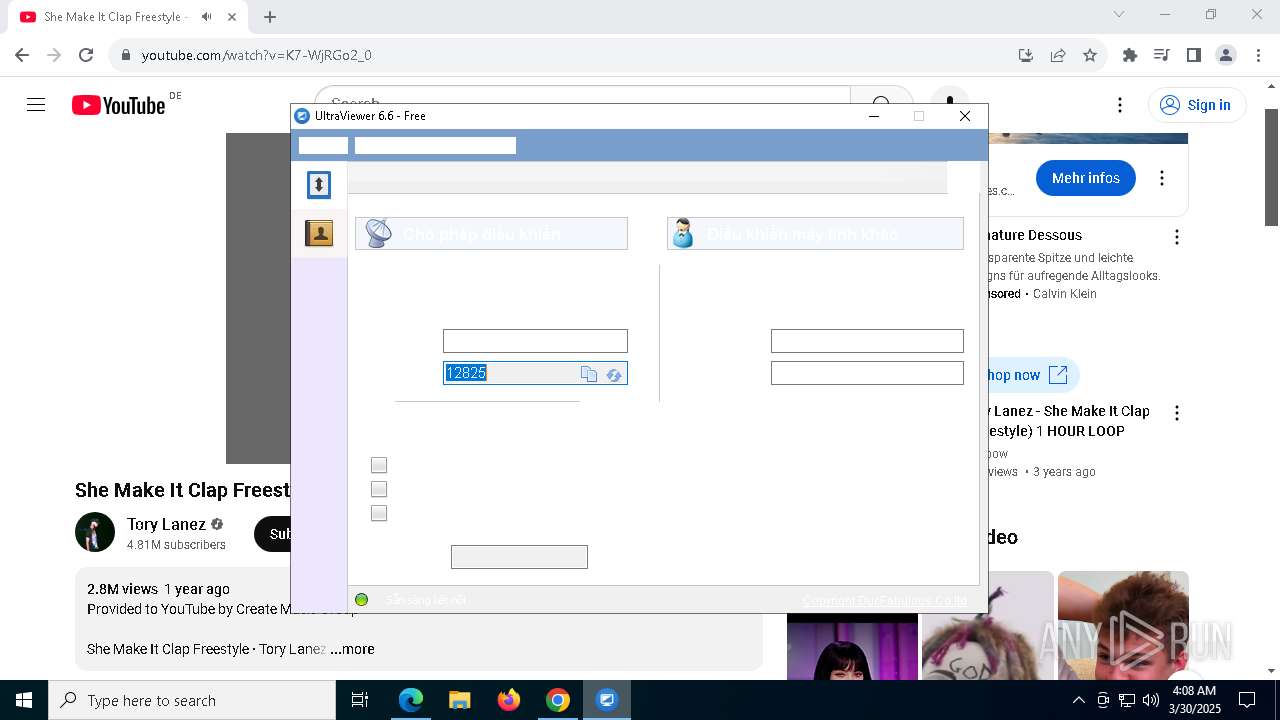Open the Windows Start menu
The height and width of the screenshot is (720, 1280).
pos(24,700)
